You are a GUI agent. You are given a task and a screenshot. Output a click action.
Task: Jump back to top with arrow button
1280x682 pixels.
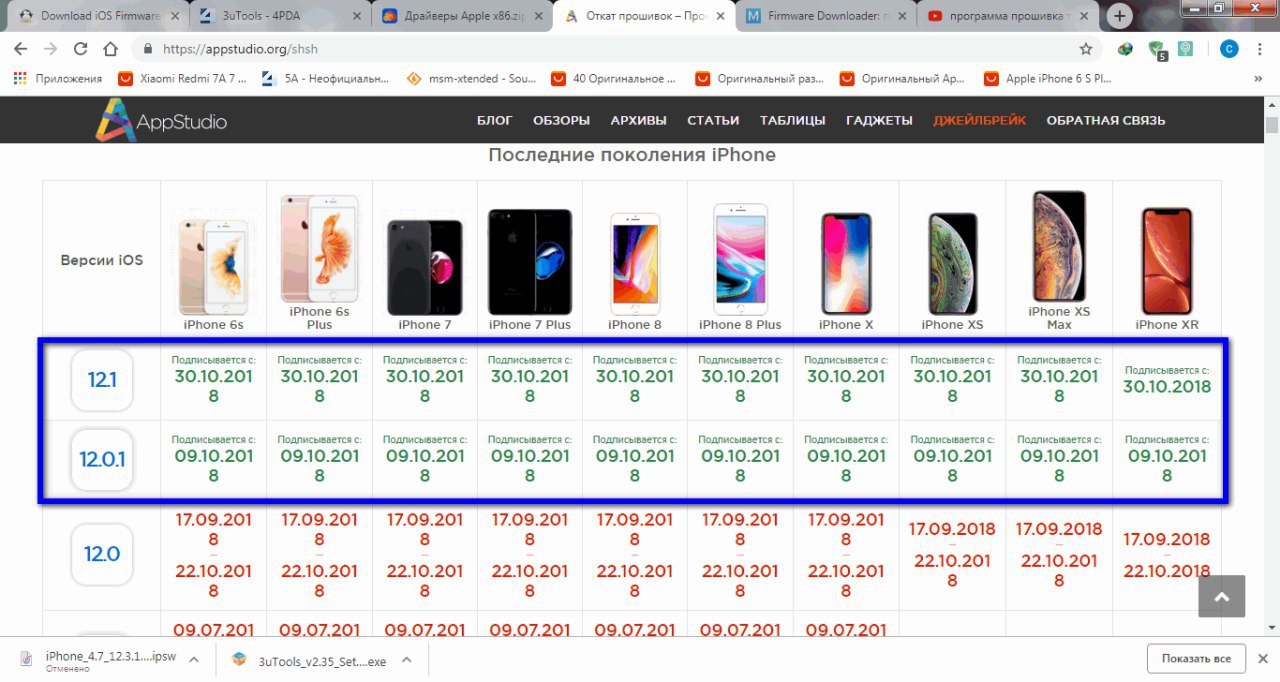[1221, 596]
